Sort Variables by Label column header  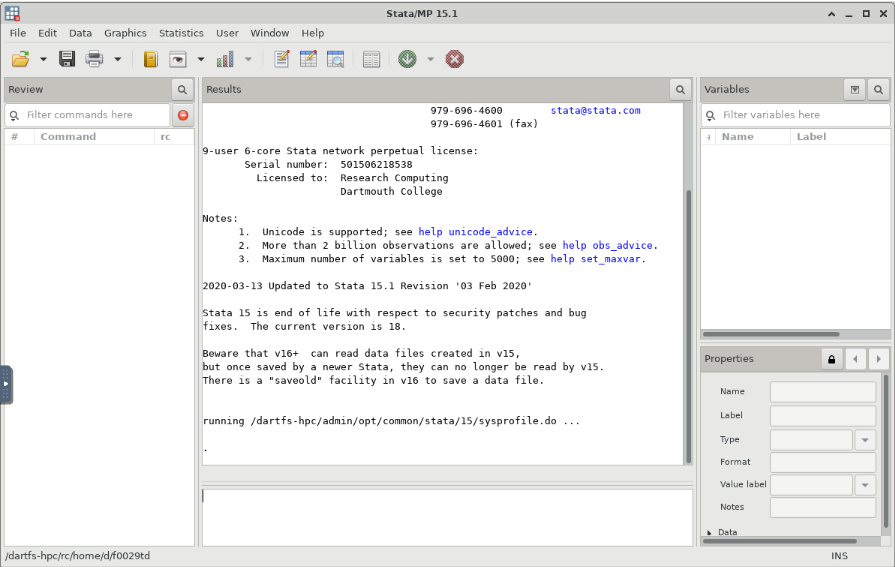pos(840,137)
